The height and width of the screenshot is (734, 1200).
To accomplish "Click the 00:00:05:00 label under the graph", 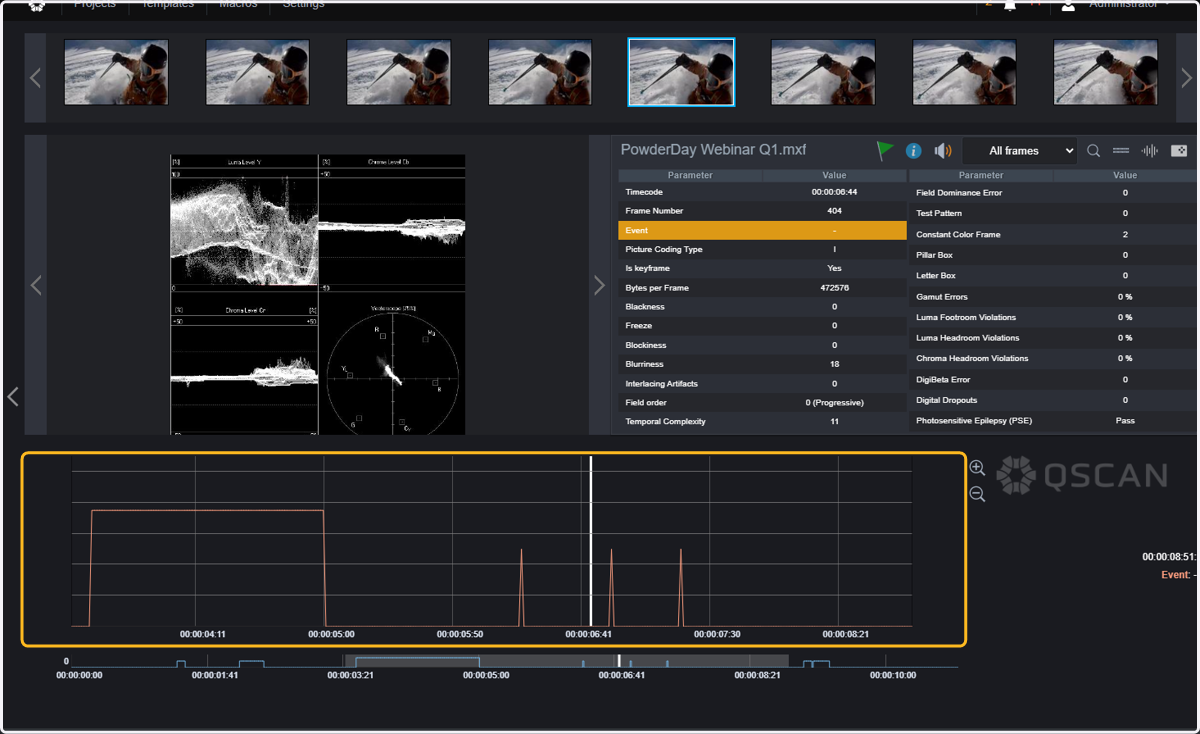I will [x=331, y=634].
